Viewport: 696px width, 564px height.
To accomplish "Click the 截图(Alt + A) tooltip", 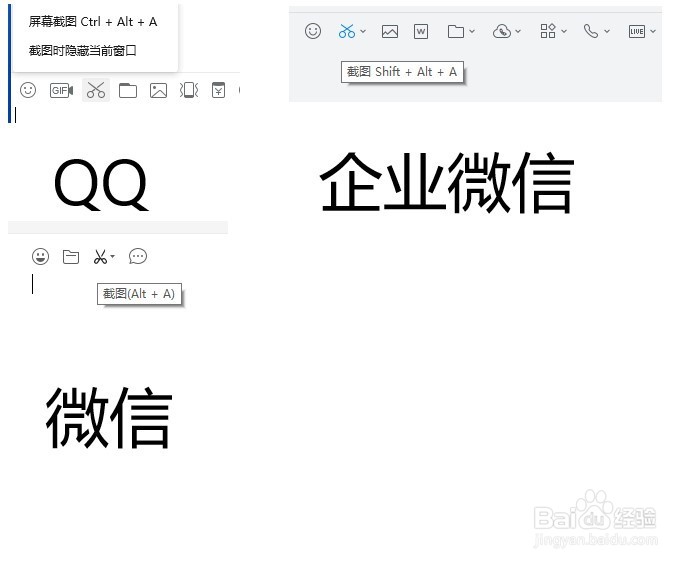I will (139, 294).
